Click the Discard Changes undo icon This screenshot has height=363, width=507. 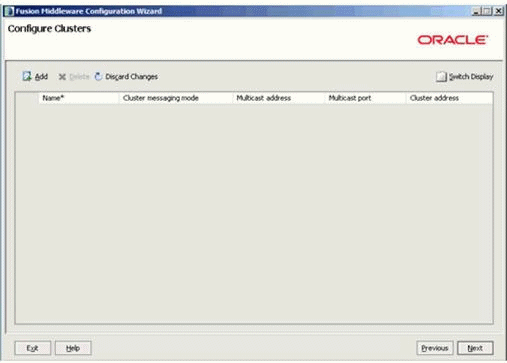tap(98, 76)
